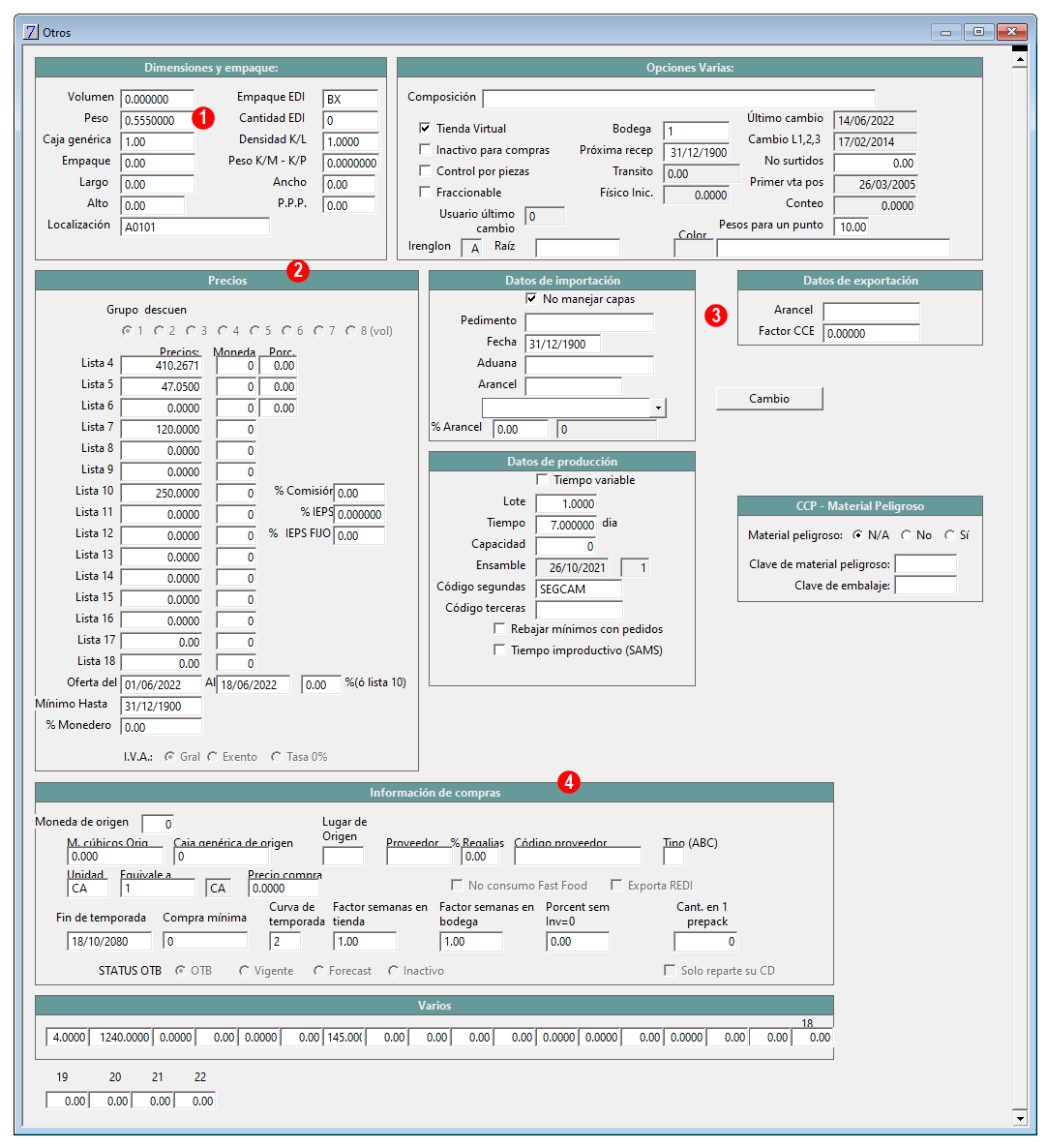Click the Precio compra field
The height and width of the screenshot is (1148, 1047).
284,888
